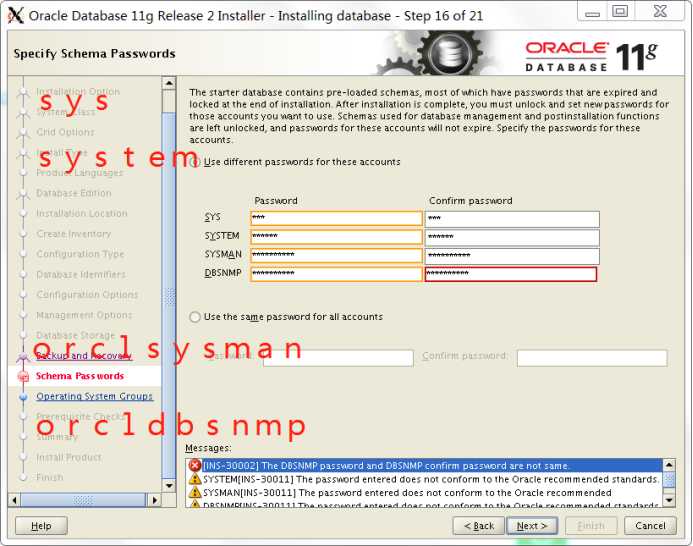693x546 pixels.
Task: Click the Management Options step
Action: tap(84, 315)
